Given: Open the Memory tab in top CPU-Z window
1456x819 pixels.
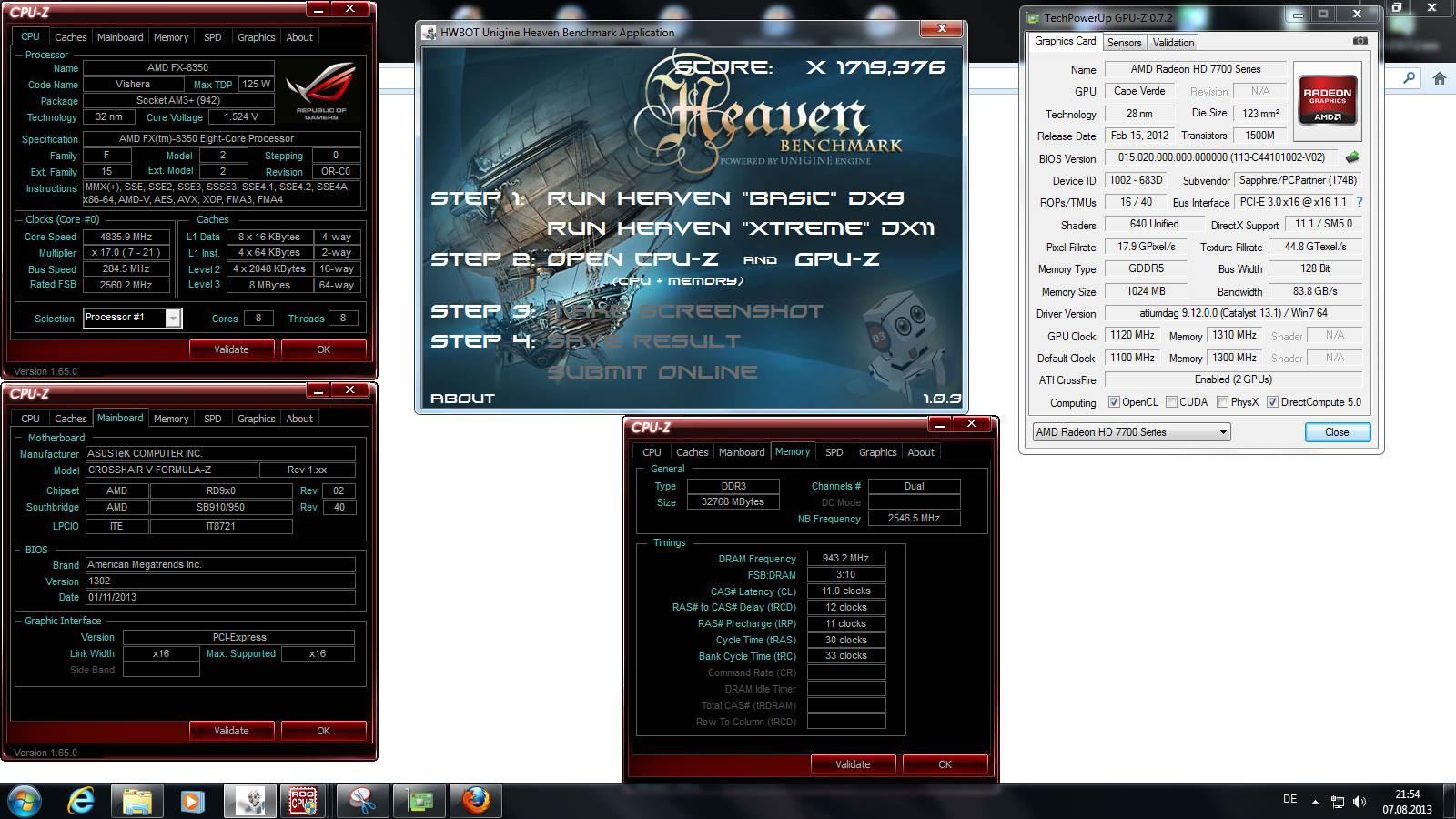Looking at the screenshot, I should pos(171,37).
